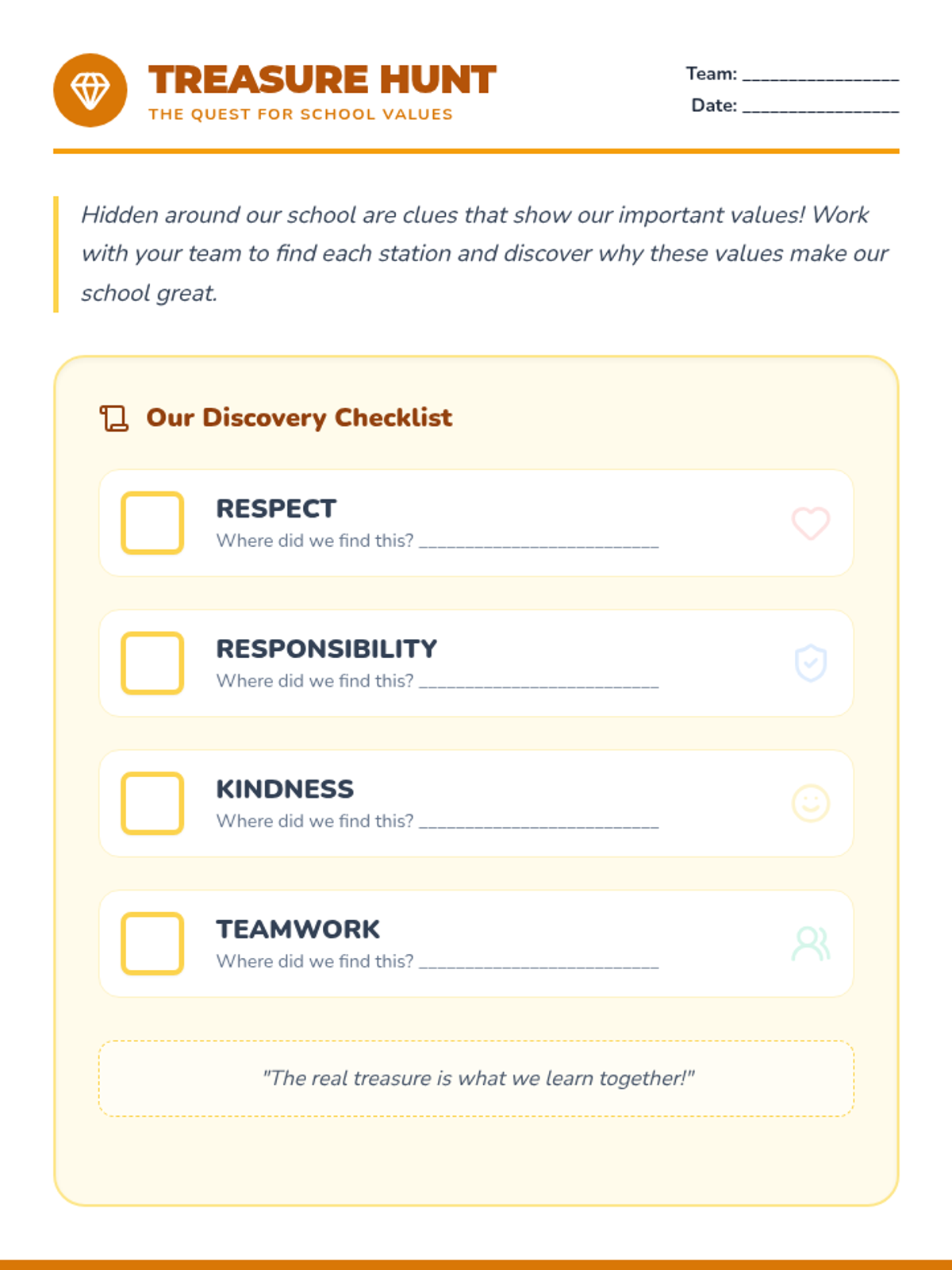Viewport: 952px width, 1270px height.
Task: Check off the Teamwork box
Action: tap(152, 944)
